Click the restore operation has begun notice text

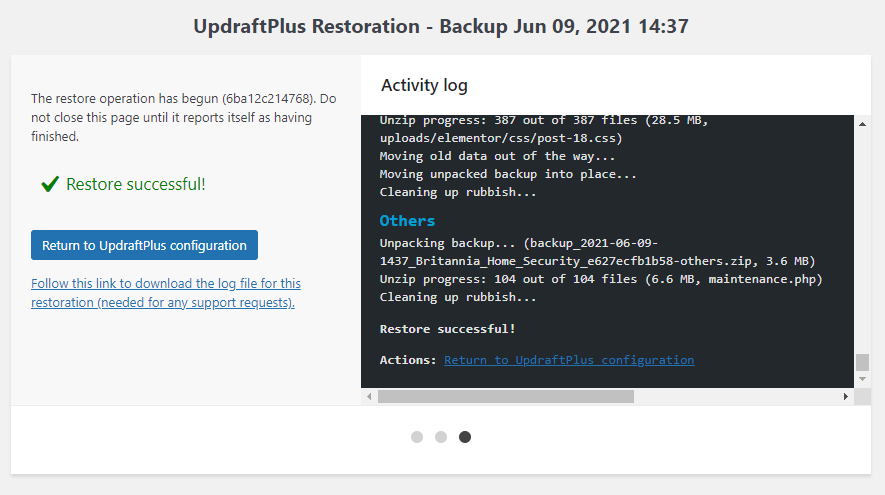point(183,117)
